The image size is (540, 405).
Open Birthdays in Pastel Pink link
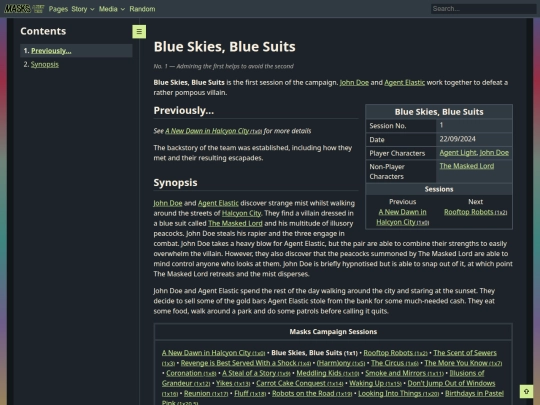[474, 394]
